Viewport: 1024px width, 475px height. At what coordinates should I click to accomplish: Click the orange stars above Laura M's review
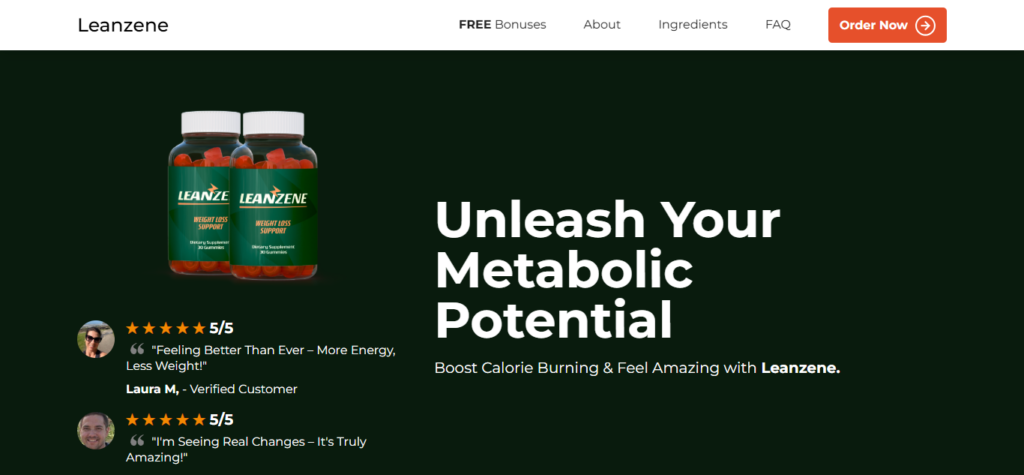tap(166, 328)
